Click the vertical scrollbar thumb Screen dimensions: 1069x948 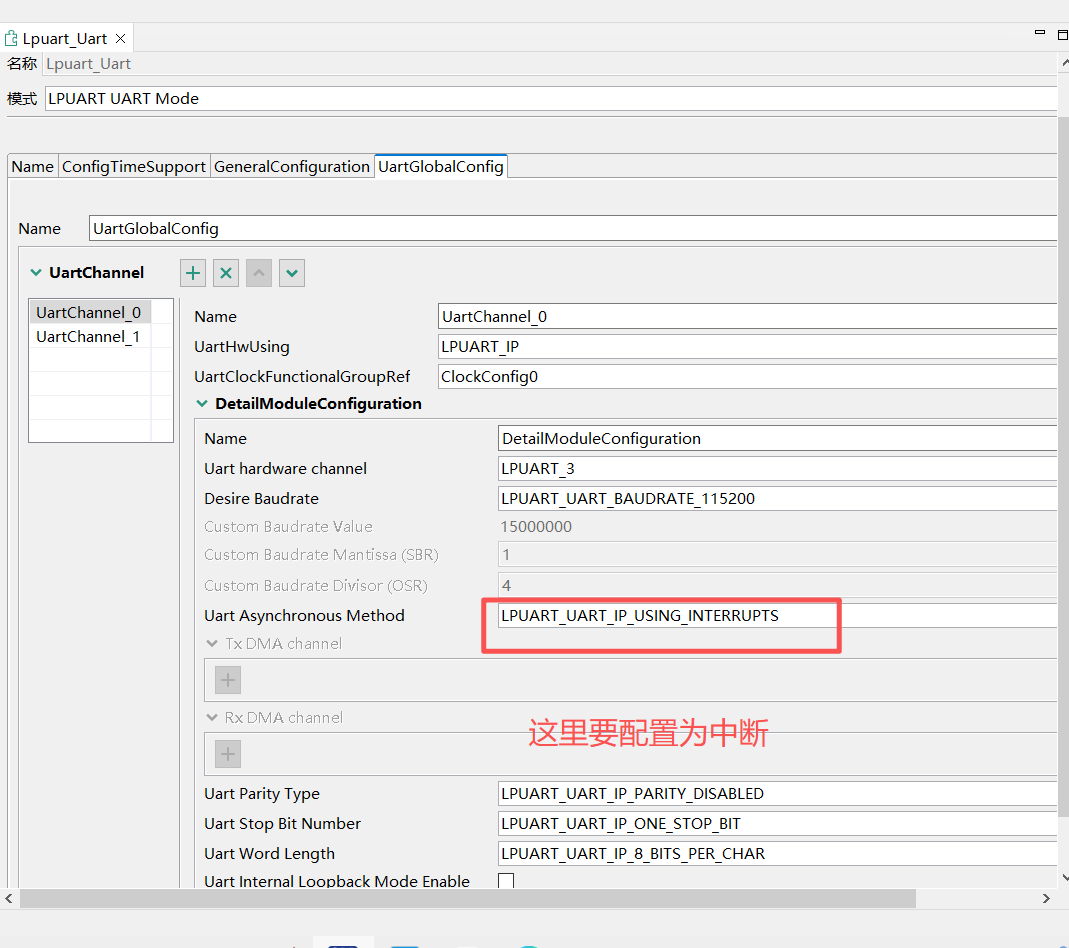pos(1064,466)
